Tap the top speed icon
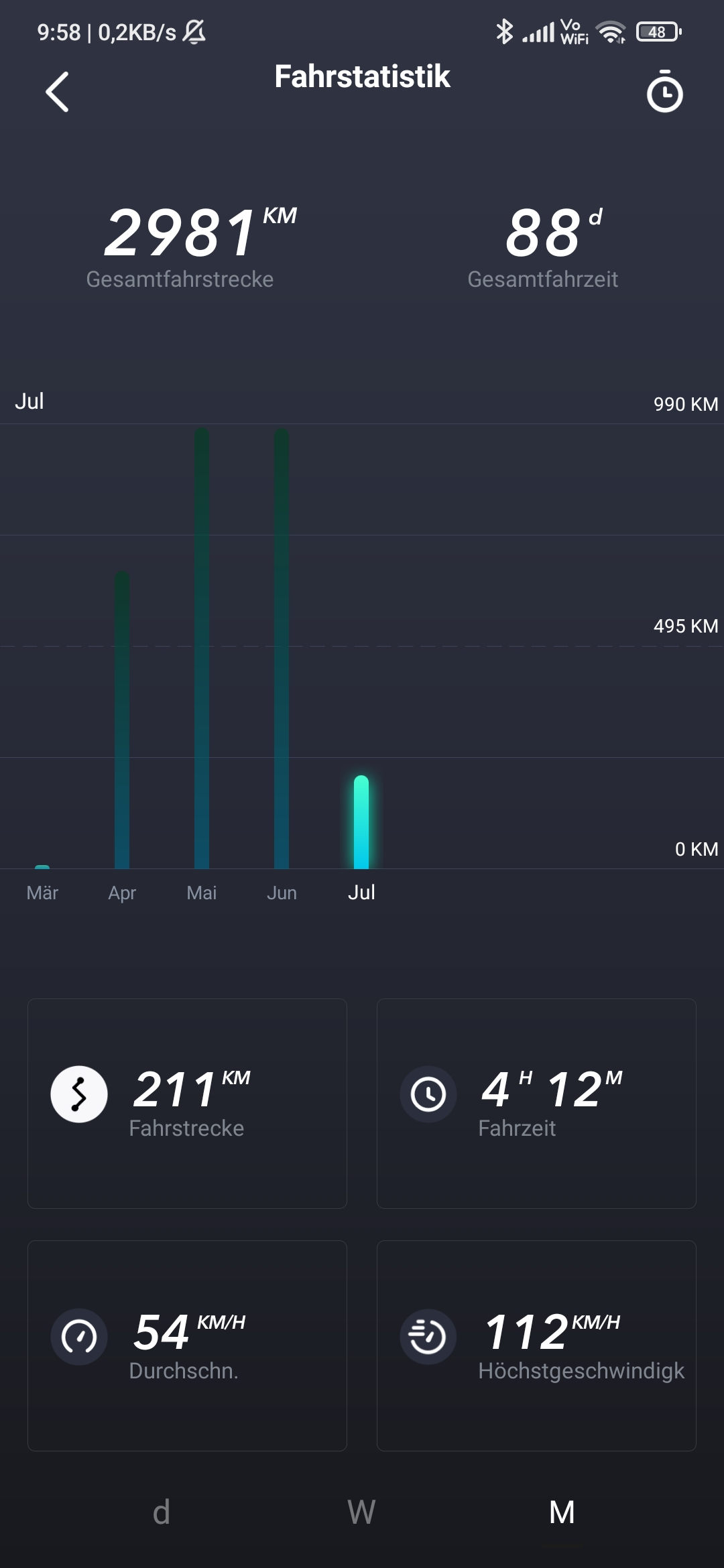 coord(428,1337)
